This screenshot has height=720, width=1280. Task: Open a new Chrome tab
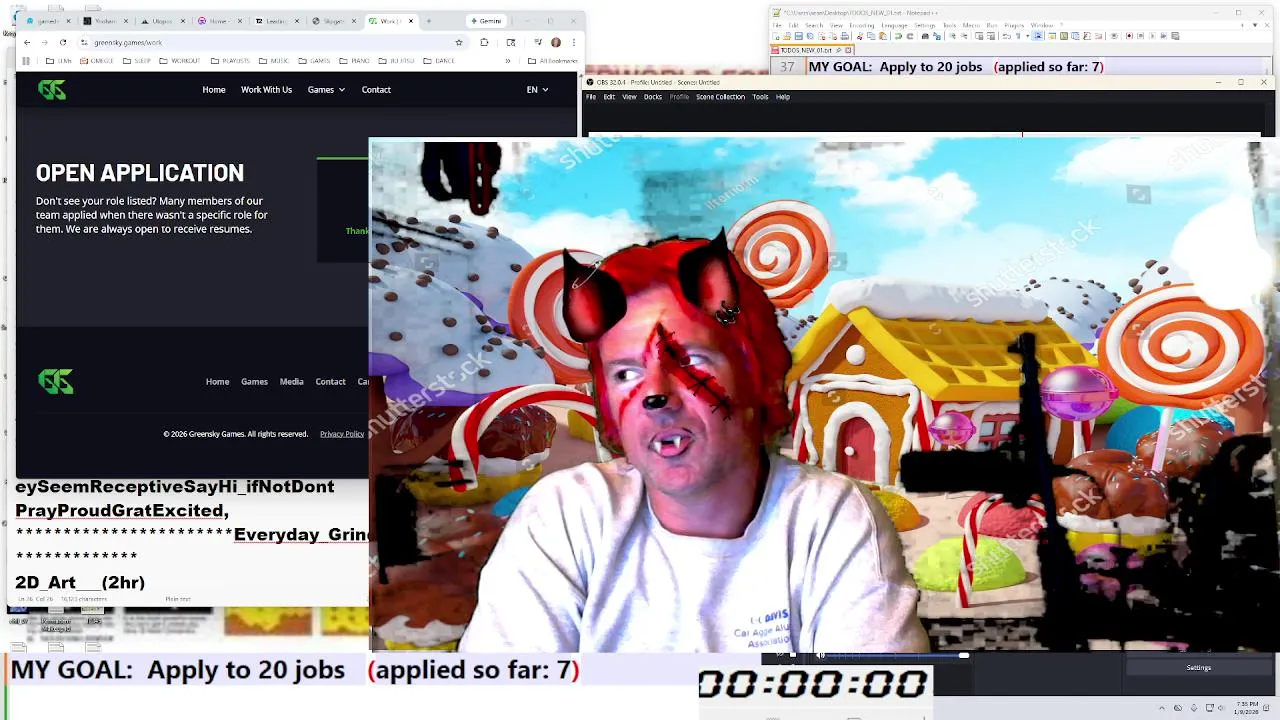(x=428, y=20)
